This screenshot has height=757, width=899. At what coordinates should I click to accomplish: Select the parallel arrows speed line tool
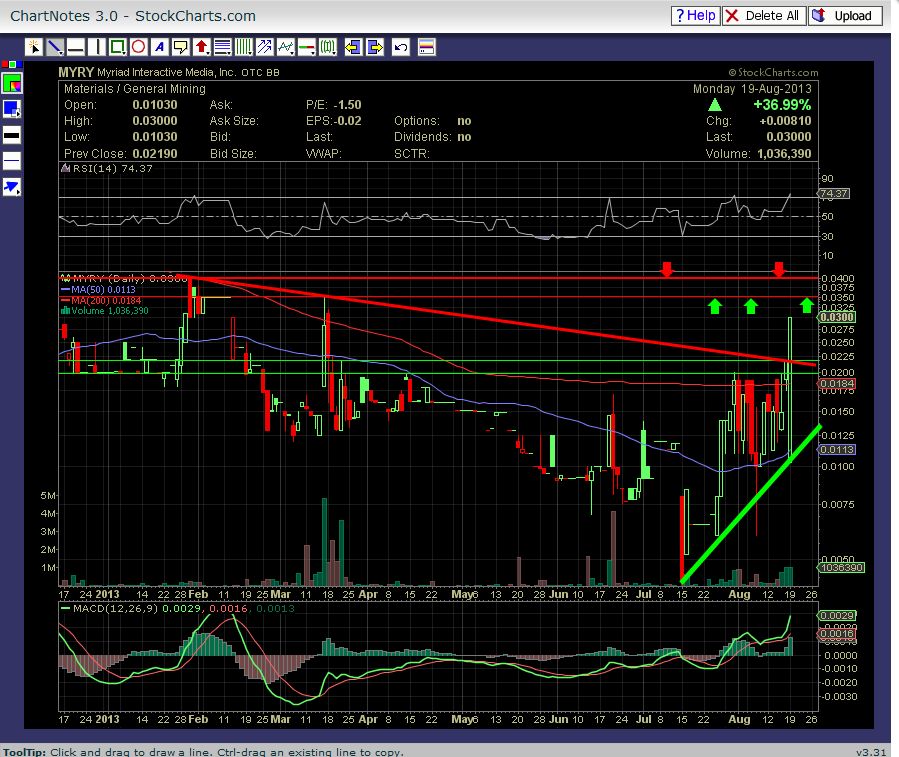point(264,47)
